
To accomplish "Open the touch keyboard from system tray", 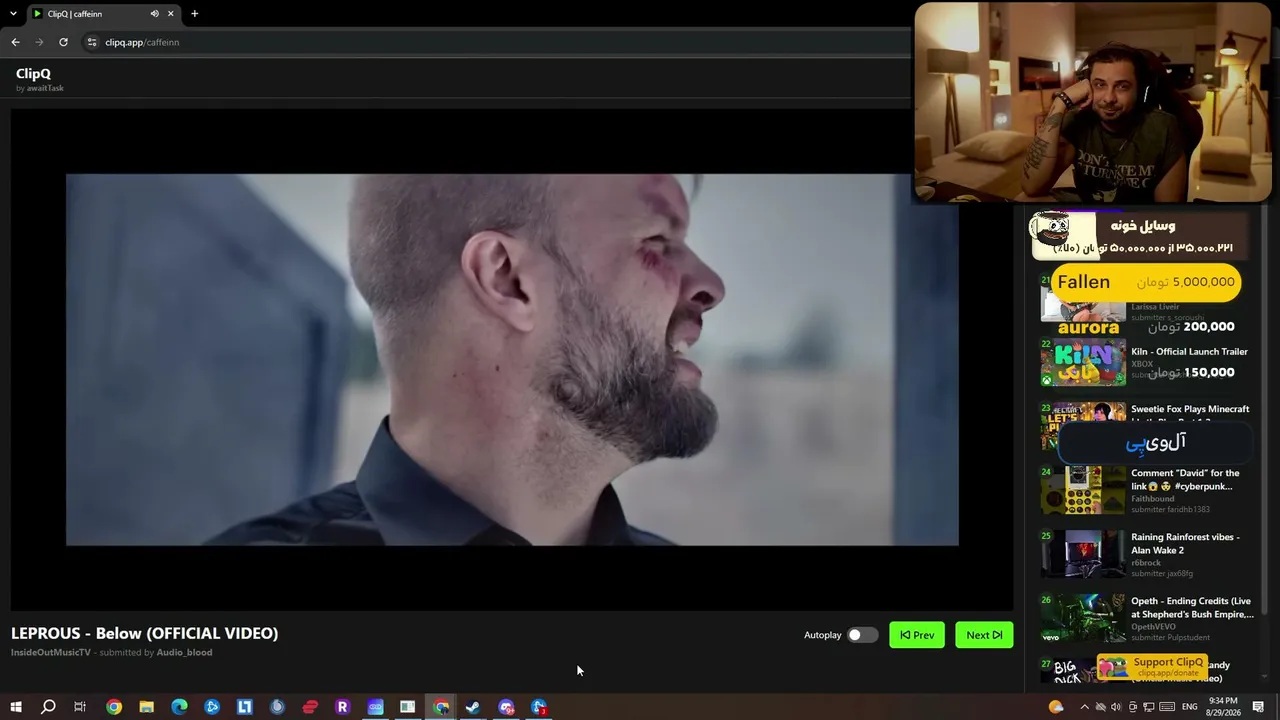I will pos(1167,707).
